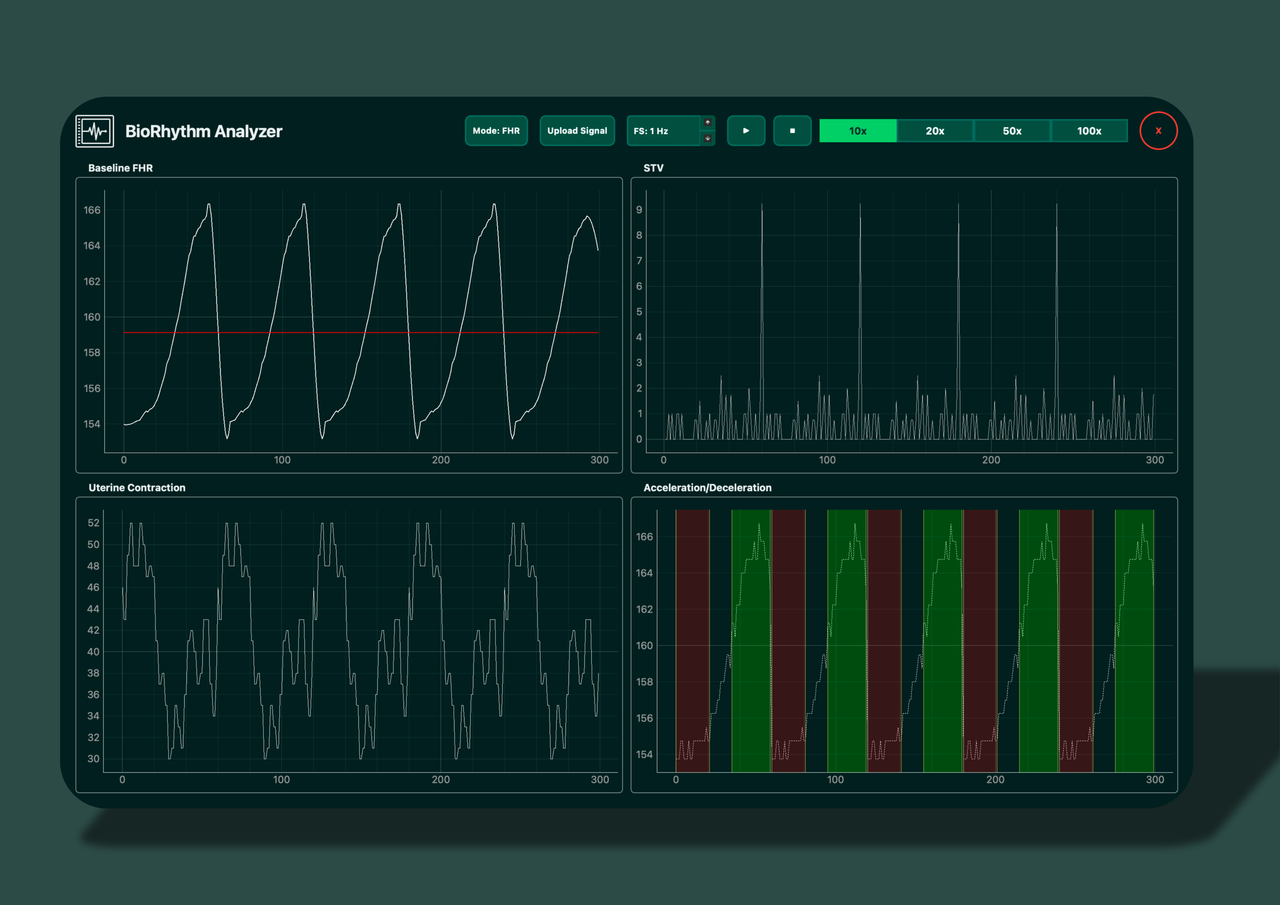
Task: Click the play triangle beside the stop control
Action: (746, 130)
